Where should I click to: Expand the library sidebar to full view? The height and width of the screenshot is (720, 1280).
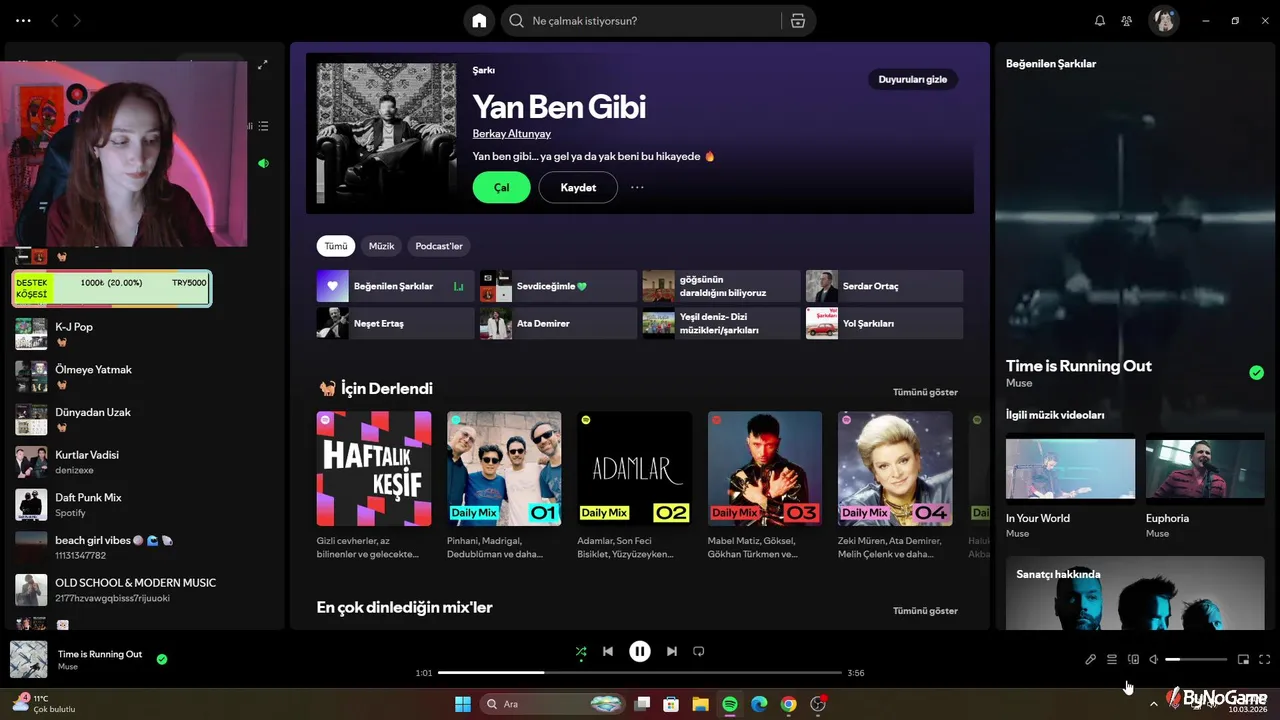coord(263,65)
